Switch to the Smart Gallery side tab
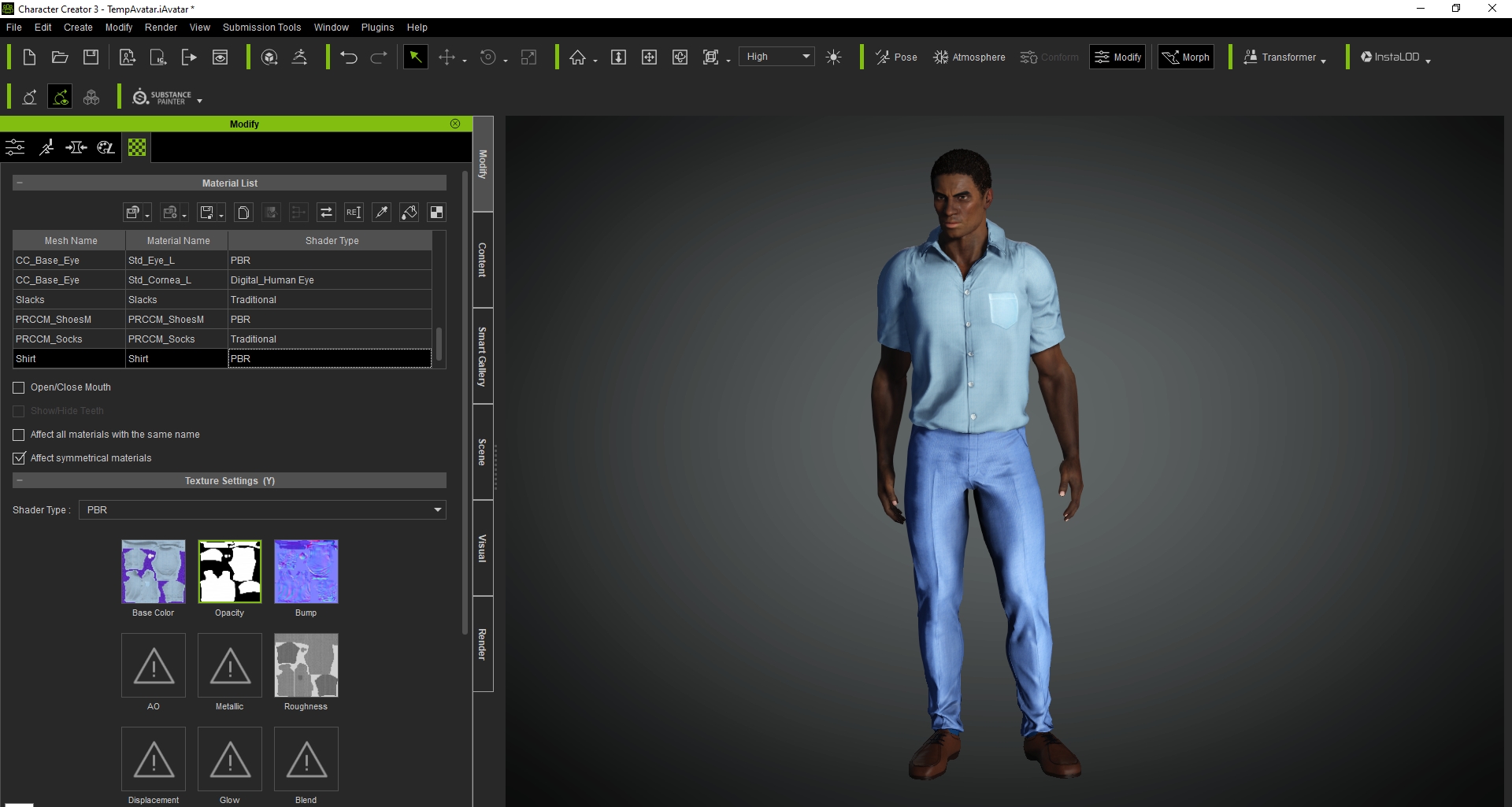This screenshot has width=1512, height=807. tap(483, 356)
